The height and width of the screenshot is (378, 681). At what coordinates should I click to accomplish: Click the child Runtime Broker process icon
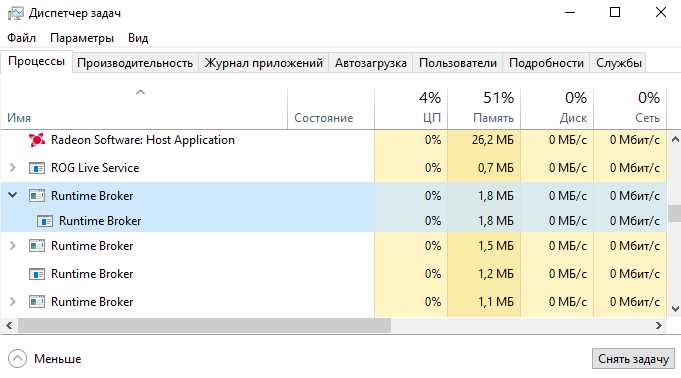click(45, 221)
